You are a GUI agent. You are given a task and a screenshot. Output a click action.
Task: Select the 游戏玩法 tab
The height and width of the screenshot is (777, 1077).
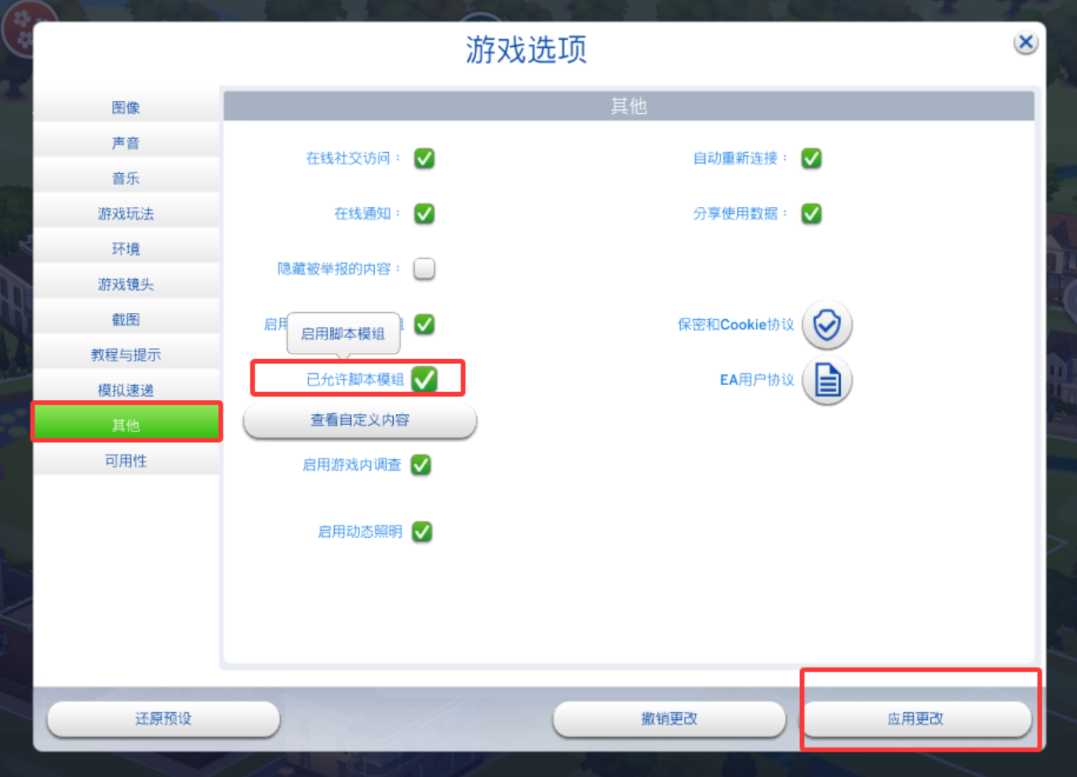pos(126,214)
